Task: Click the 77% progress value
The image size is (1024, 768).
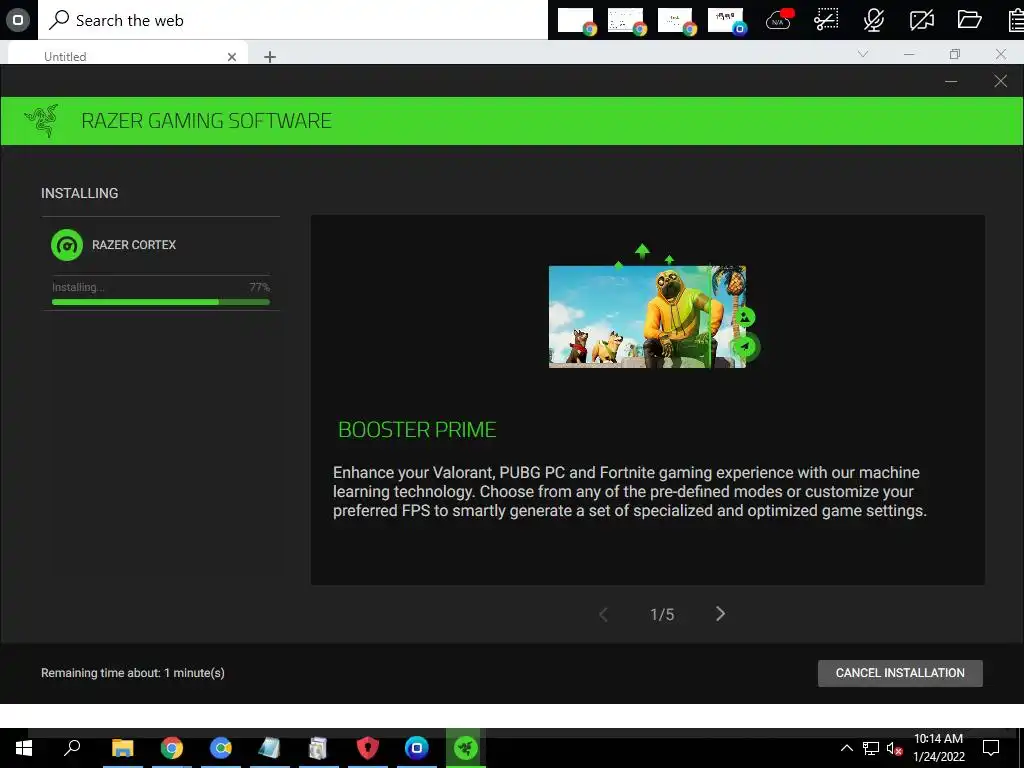Action: (259, 287)
